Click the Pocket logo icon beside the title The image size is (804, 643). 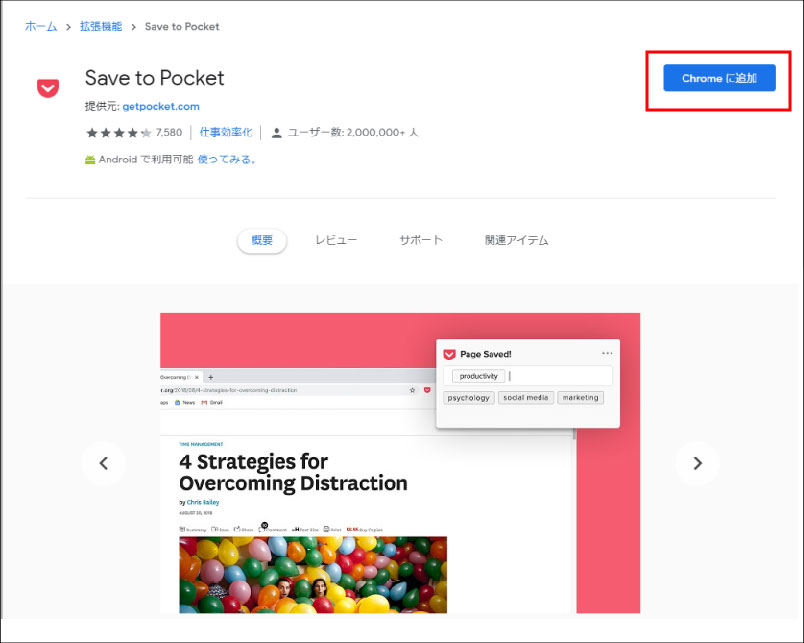[x=48, y=89]
